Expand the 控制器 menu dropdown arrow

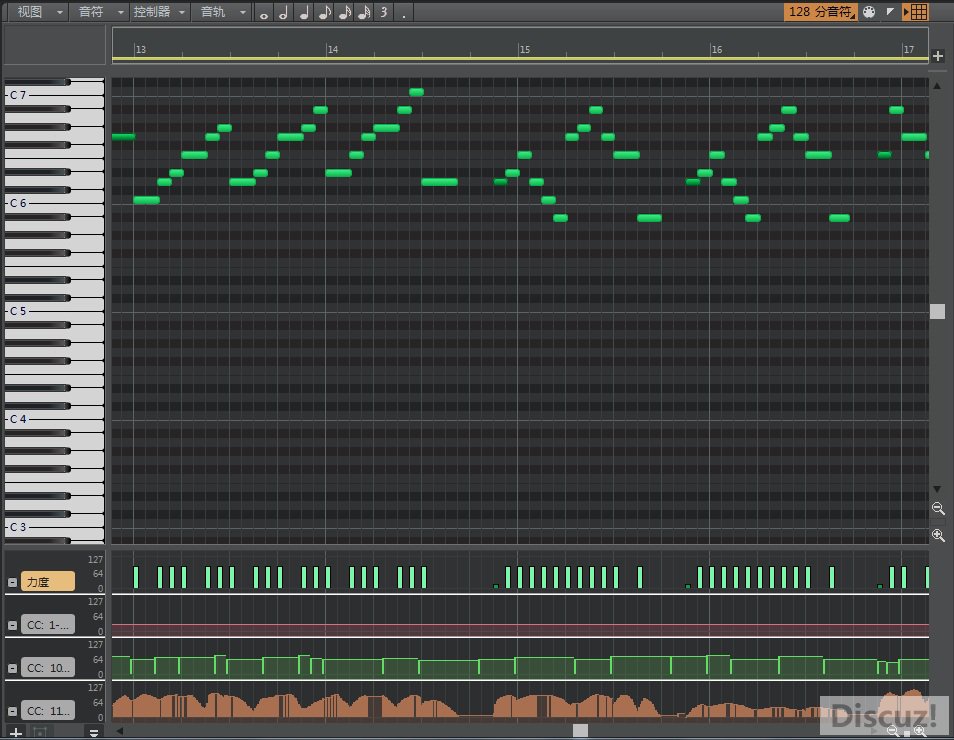pyautogui.click(x=181, y=12)
